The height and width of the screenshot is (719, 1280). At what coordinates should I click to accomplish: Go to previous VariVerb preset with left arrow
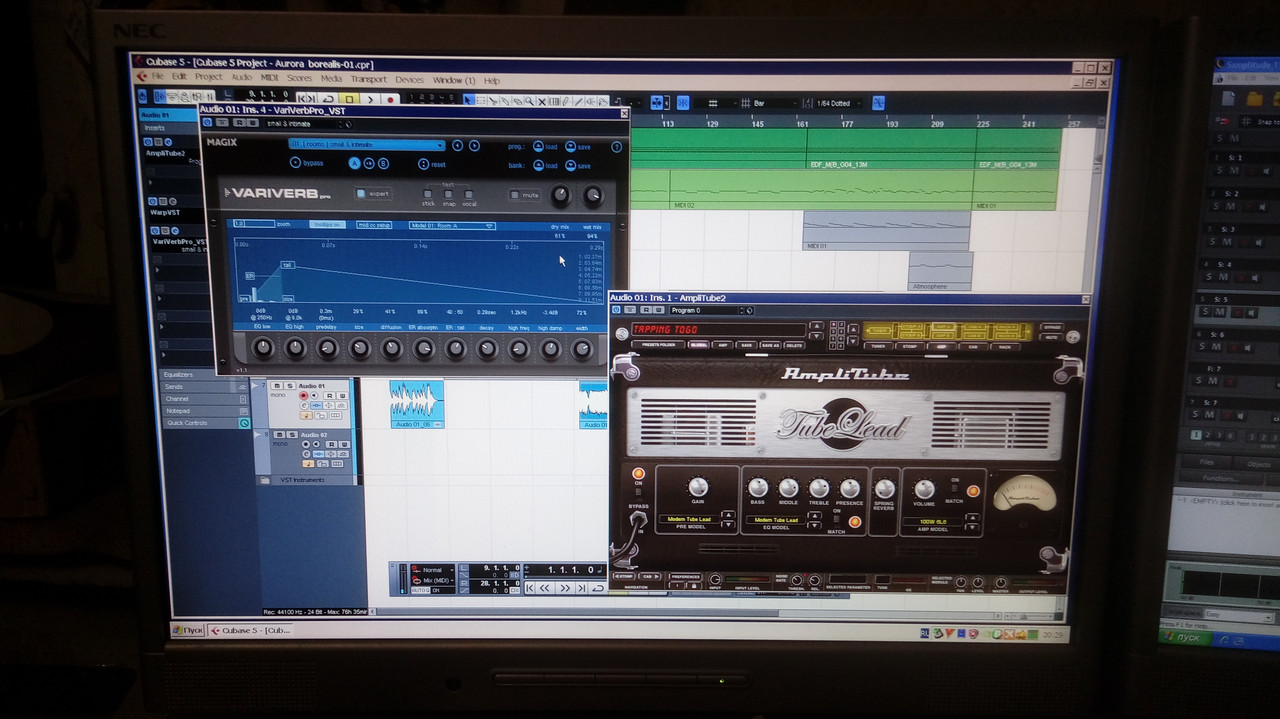tap(458, 145)
